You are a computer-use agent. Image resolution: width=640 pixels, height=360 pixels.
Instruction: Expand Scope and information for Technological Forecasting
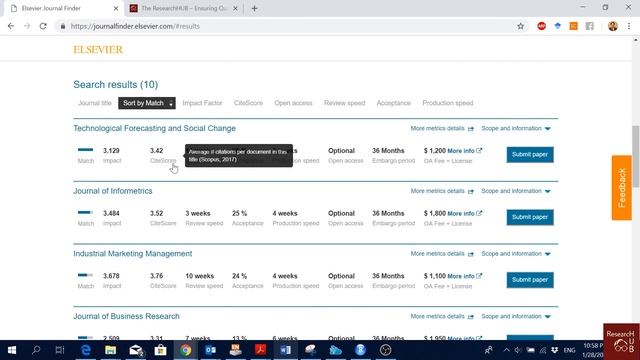pos(516,129)
